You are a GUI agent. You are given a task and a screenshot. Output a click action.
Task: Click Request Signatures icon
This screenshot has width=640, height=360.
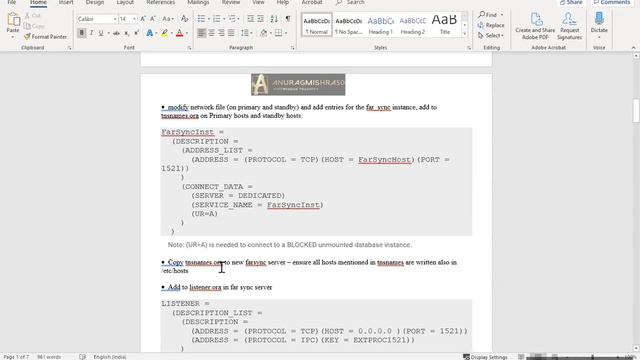[x=569, y=26]
